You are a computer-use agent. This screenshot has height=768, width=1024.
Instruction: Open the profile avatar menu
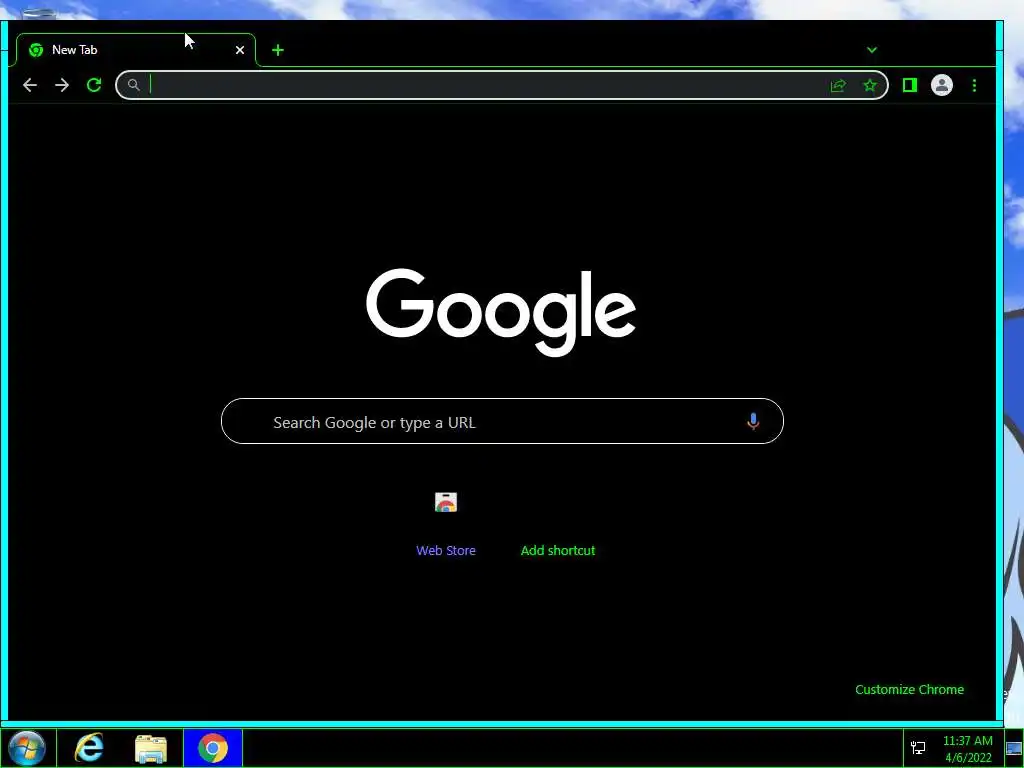click(942, 85)
